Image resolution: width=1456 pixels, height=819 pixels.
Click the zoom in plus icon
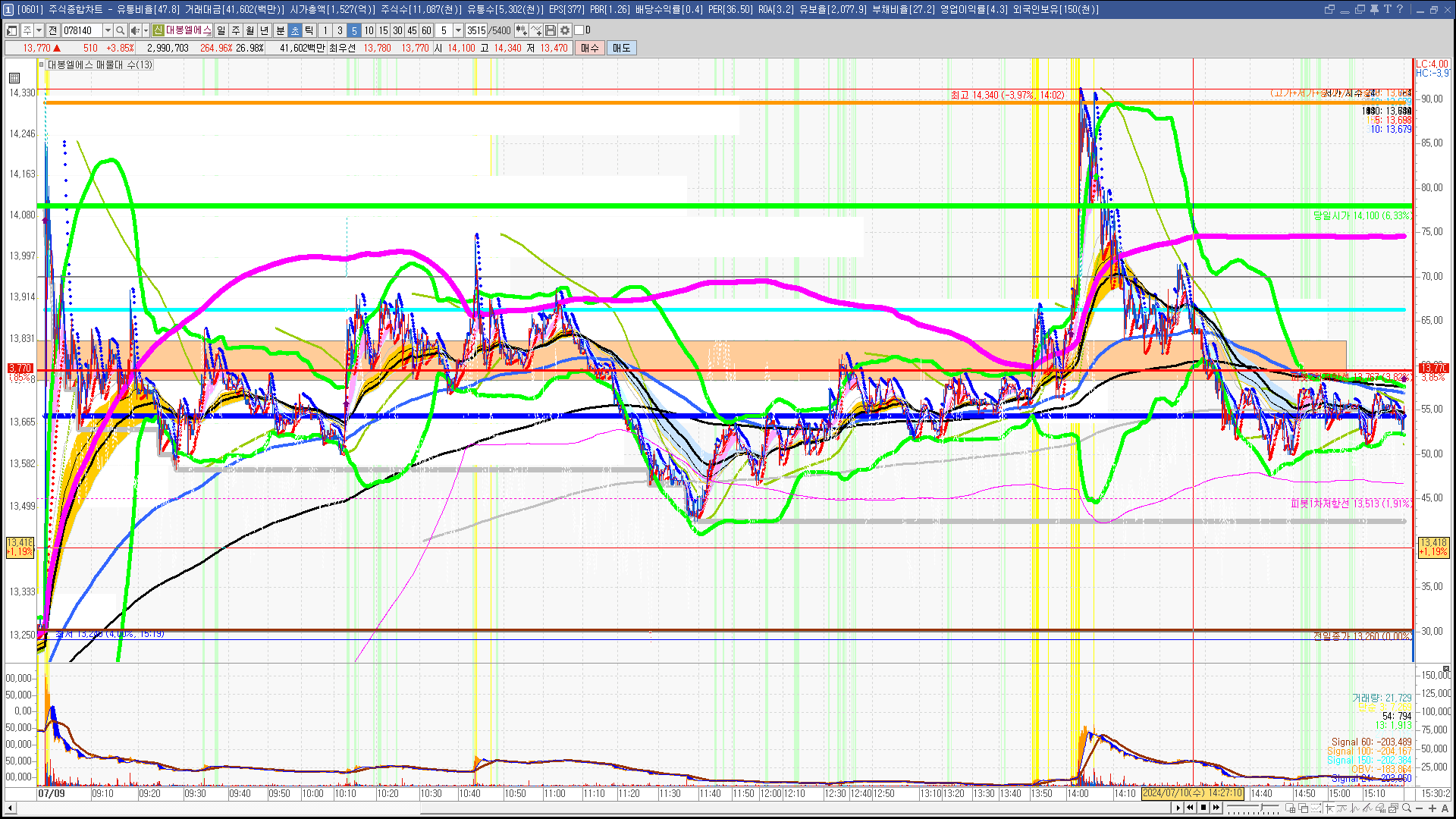click(x=1432, y=808)
